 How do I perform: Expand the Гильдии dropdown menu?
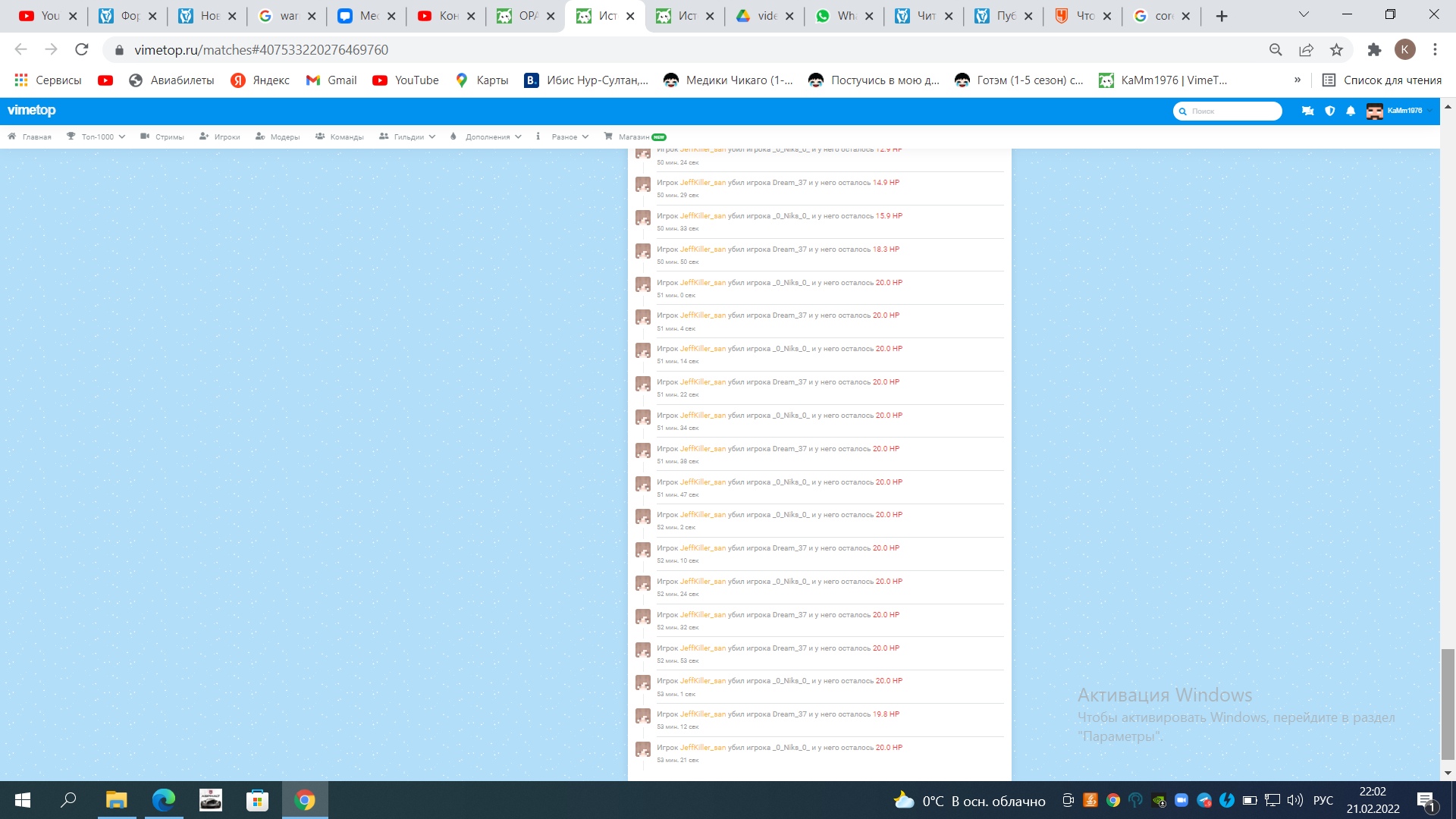tap(408, 137)
